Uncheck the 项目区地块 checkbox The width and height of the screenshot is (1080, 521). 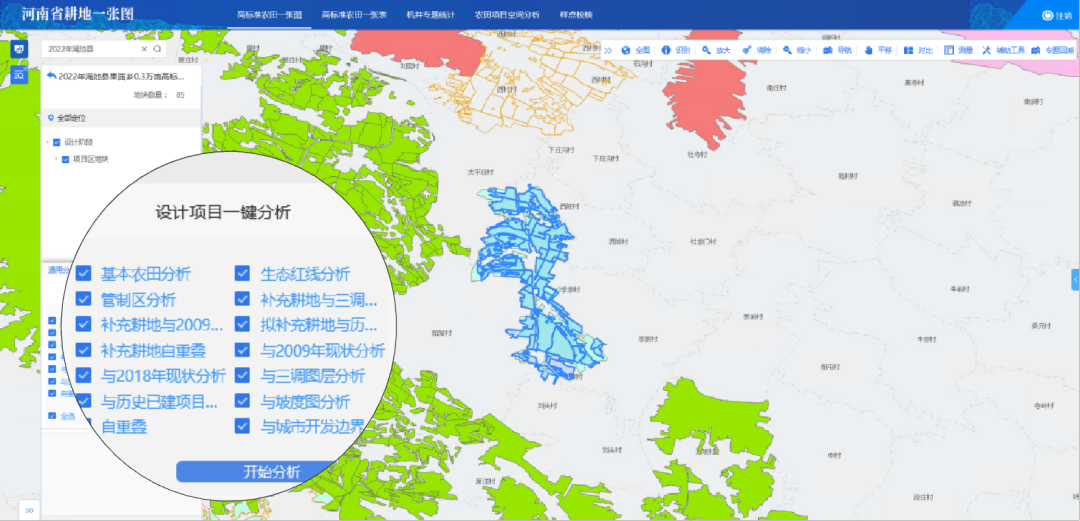[x=65, y=159]
